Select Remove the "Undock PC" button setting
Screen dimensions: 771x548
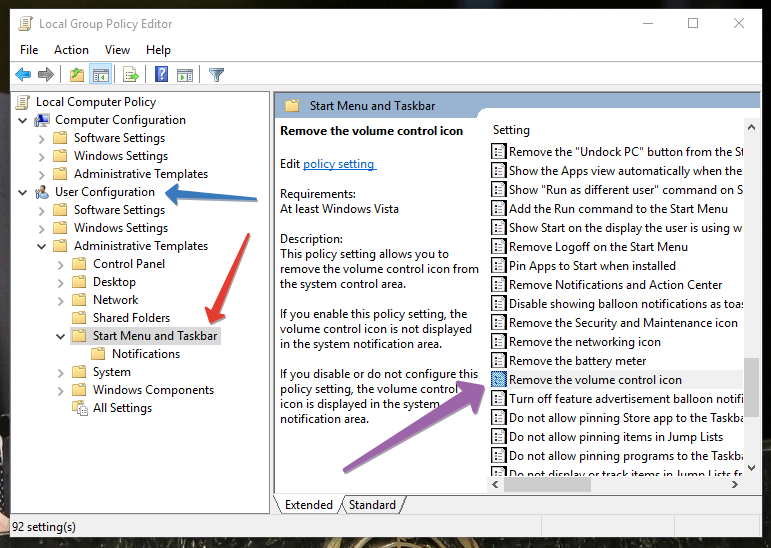pos(625,152)
